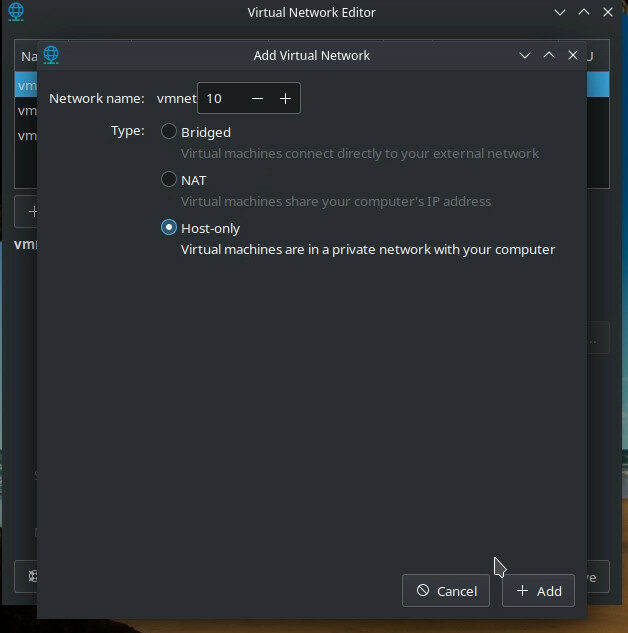This screenshot has height=633, width=628.
Task: Select the Host-only radio option
Action: point(169,228)
